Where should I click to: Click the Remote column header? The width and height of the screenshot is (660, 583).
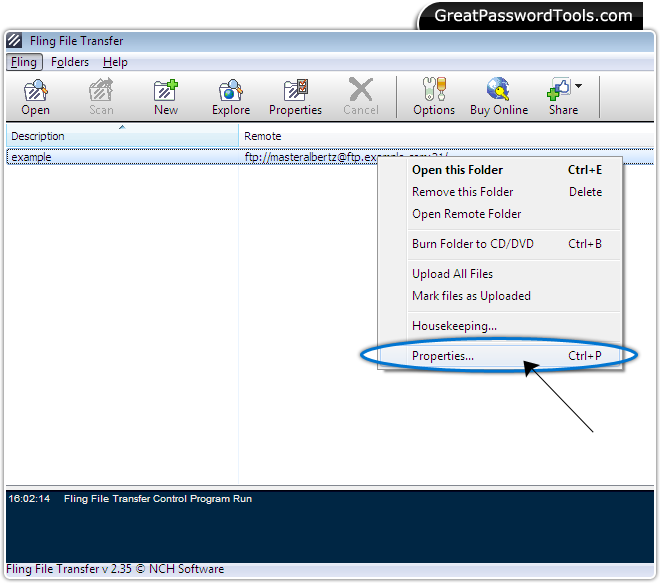tap(446, 136)
